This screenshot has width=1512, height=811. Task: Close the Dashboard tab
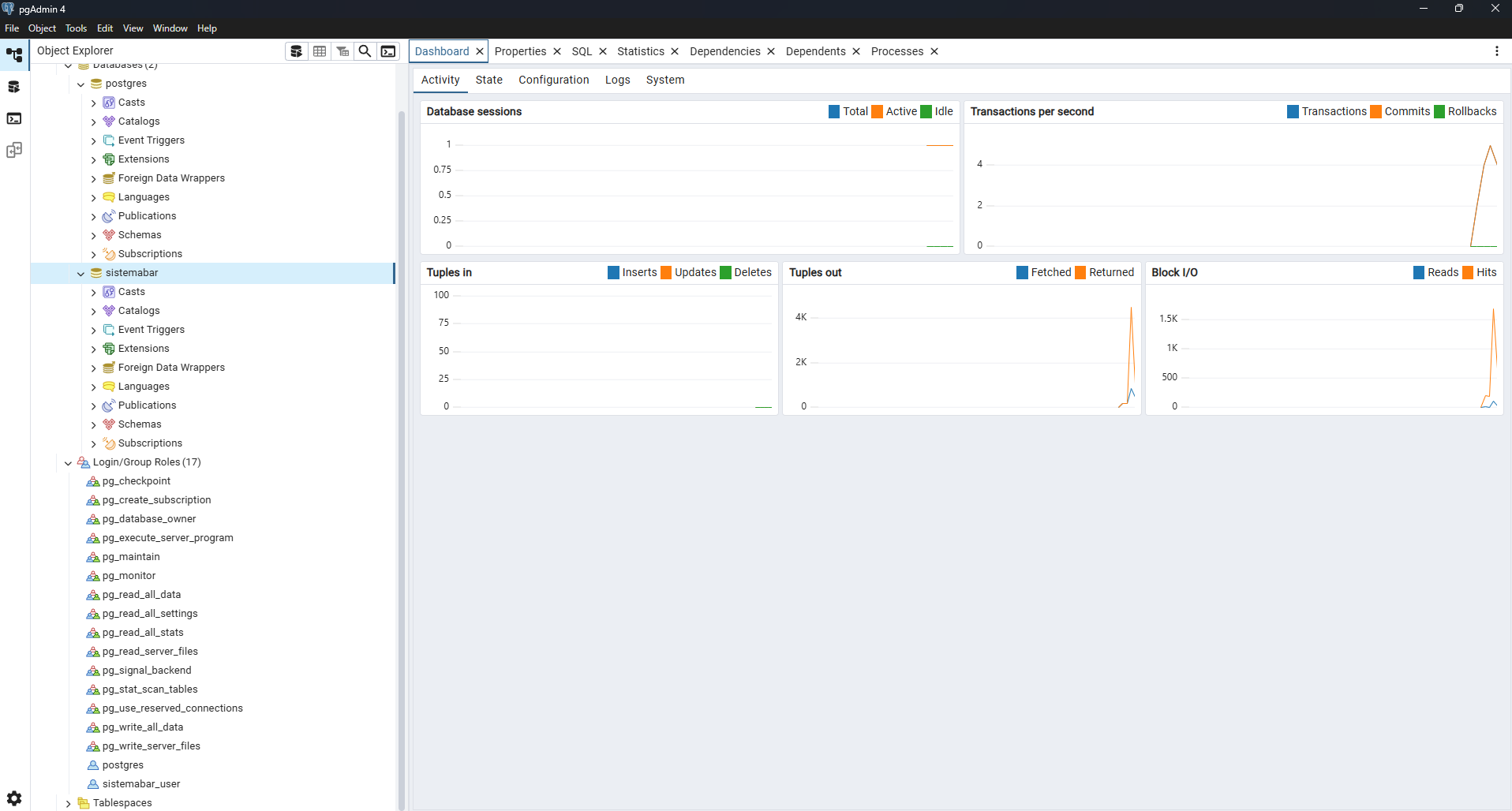click(480, 51)
